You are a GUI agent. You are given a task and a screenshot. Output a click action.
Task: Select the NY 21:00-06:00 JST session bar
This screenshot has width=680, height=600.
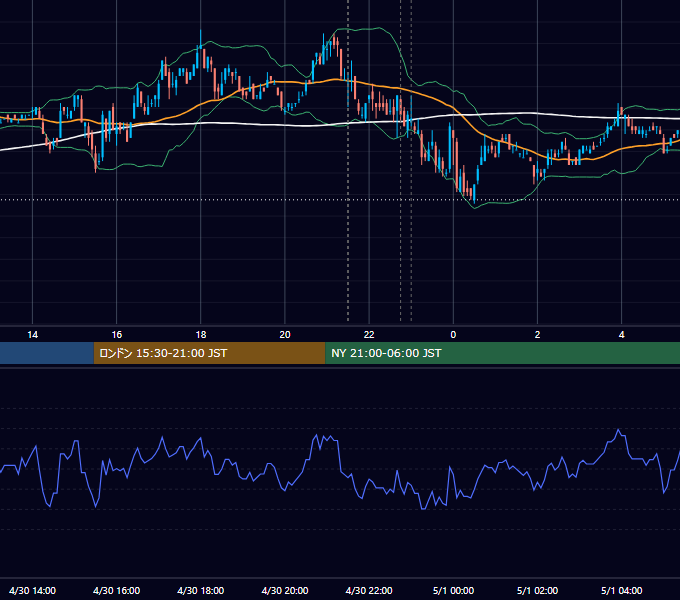click(503, 353)
